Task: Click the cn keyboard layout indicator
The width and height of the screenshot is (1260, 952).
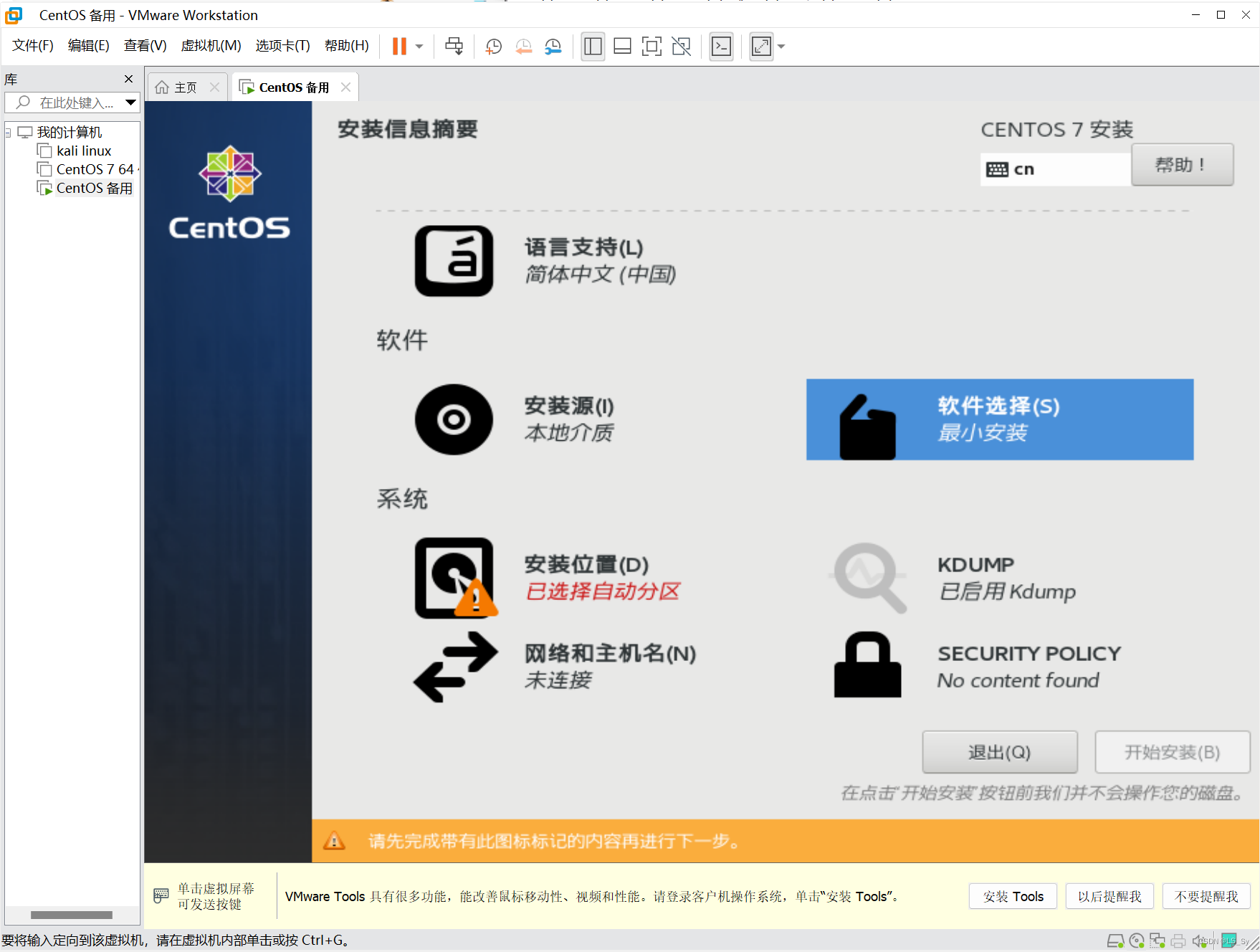Action: point(1055,169)
